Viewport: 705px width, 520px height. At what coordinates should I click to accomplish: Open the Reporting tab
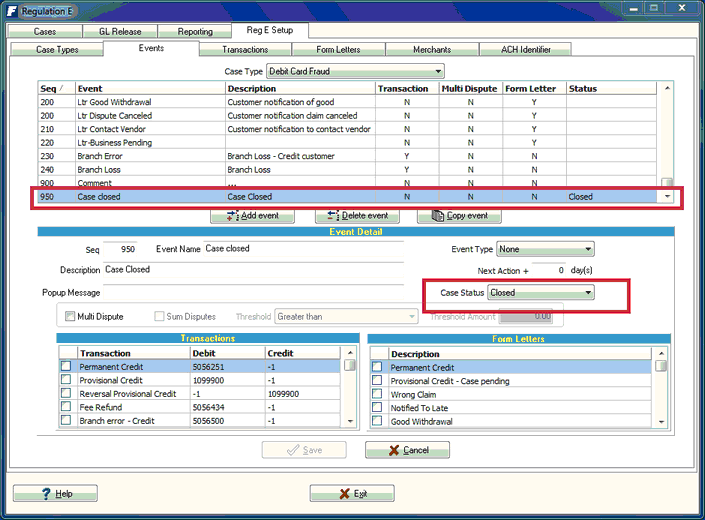(195, 31)
